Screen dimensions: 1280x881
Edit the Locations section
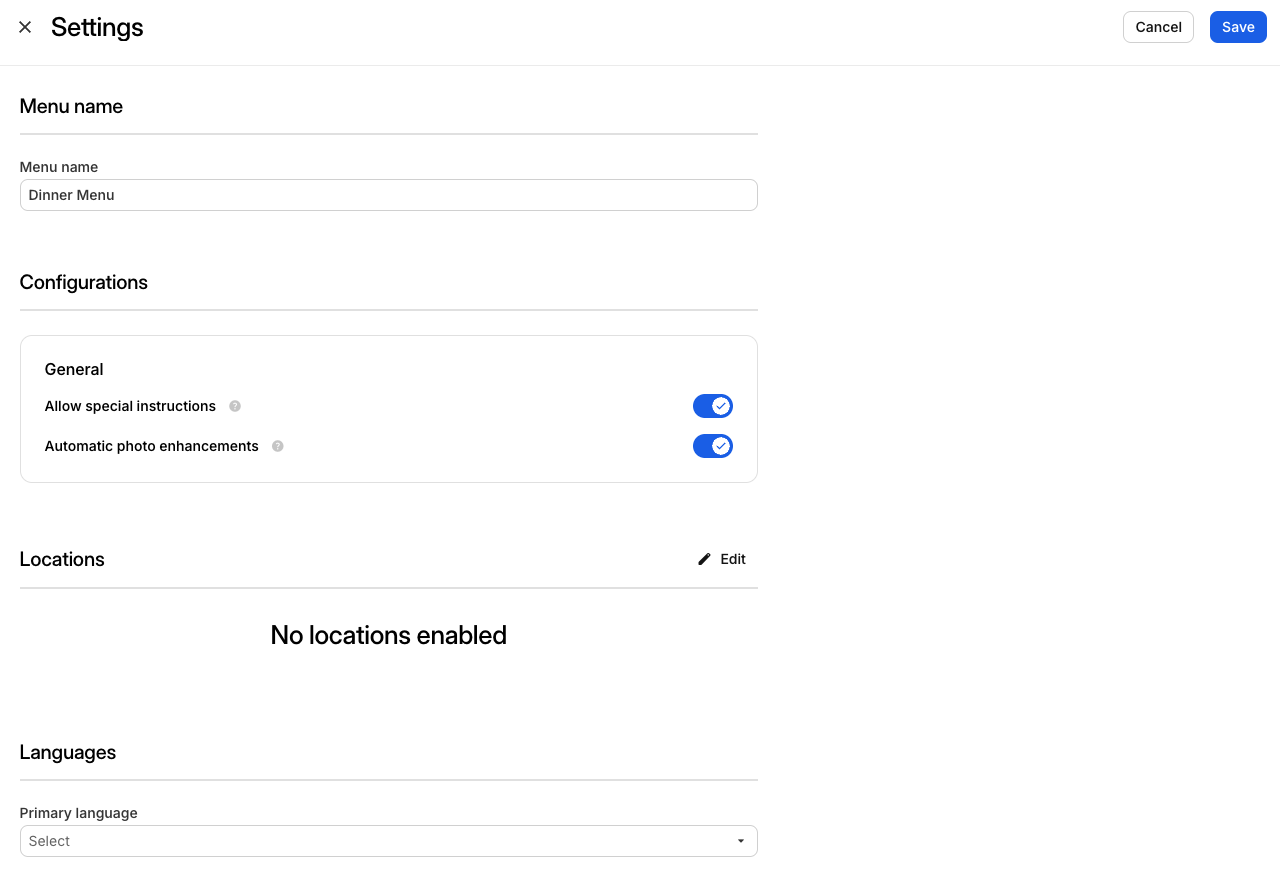pyautogui.click(x=722, y=559)
